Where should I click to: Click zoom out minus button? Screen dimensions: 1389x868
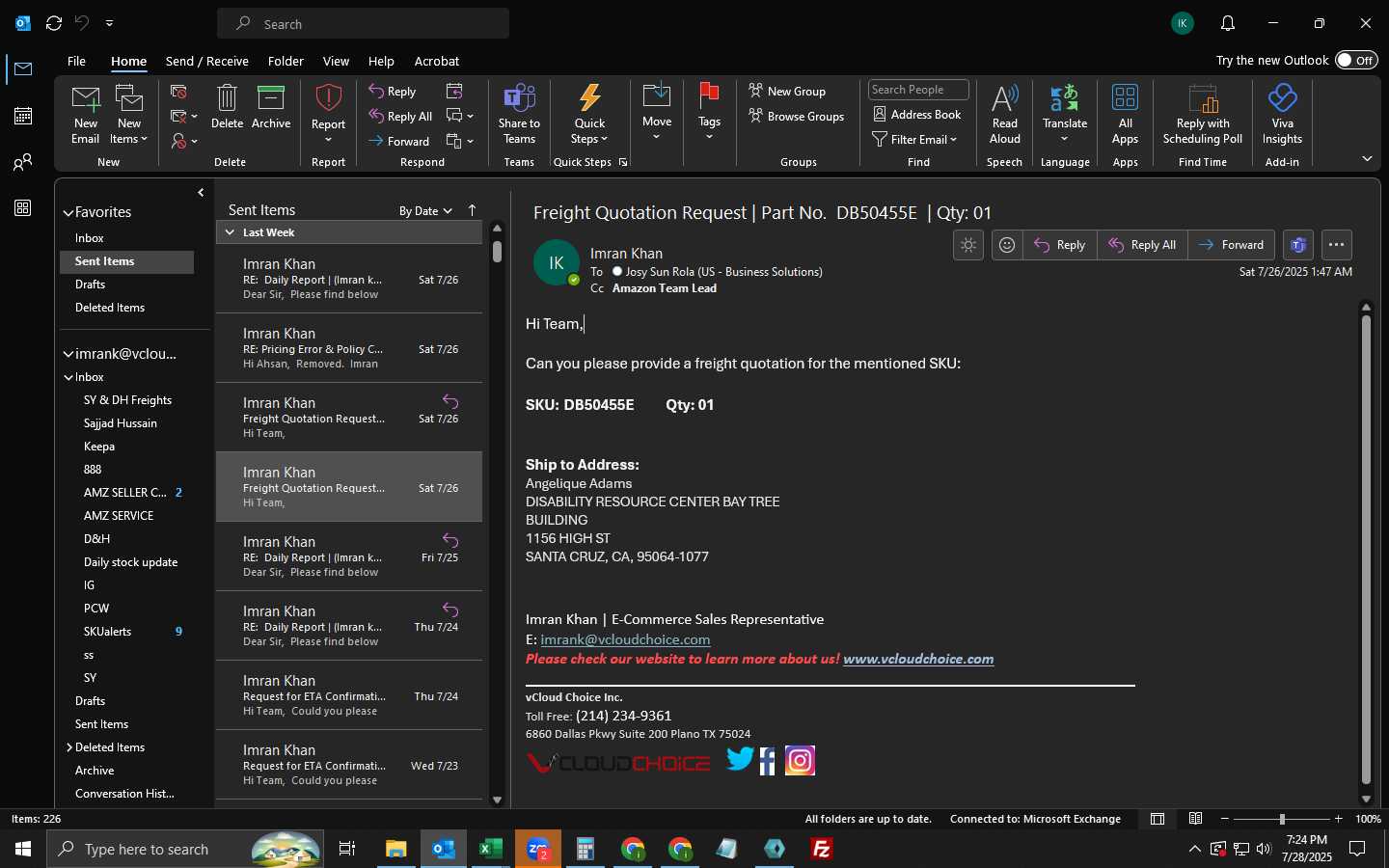(1225, 819)
